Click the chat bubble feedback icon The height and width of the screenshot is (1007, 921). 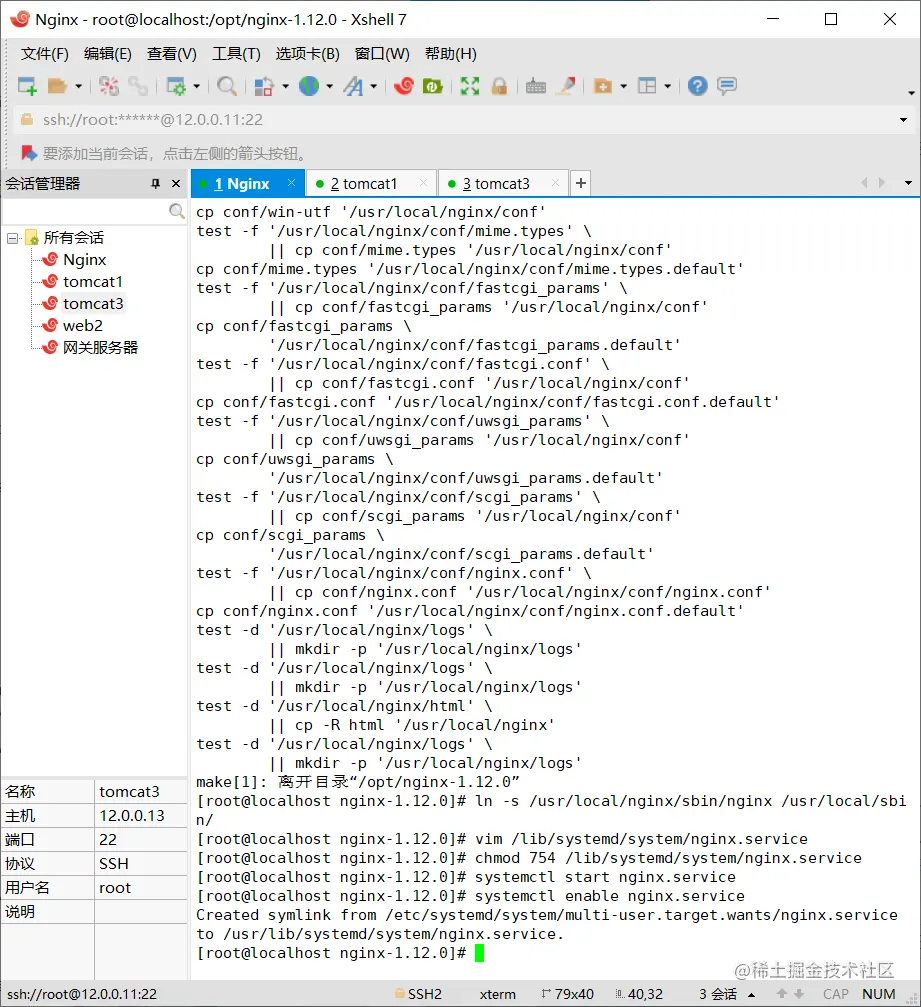coord(726,86)
